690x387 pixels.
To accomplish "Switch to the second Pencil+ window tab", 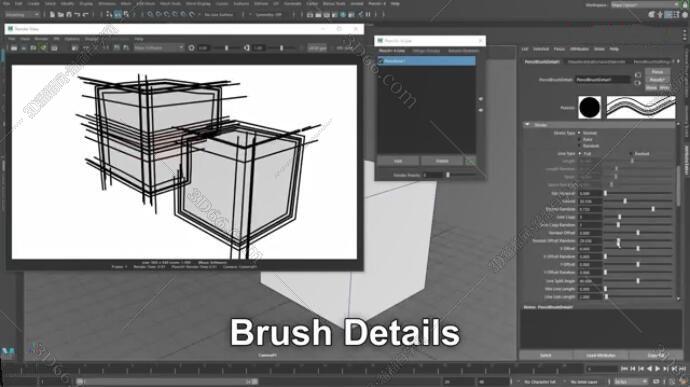I will tap(426, 51).
